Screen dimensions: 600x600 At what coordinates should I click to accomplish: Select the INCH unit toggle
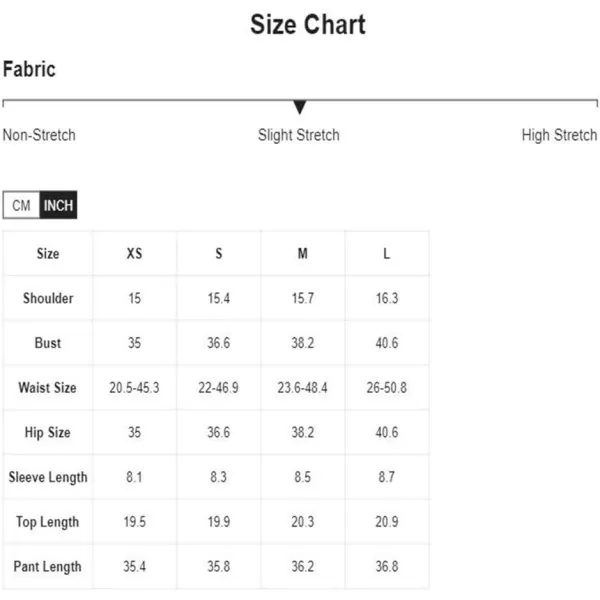pos(58,205)
